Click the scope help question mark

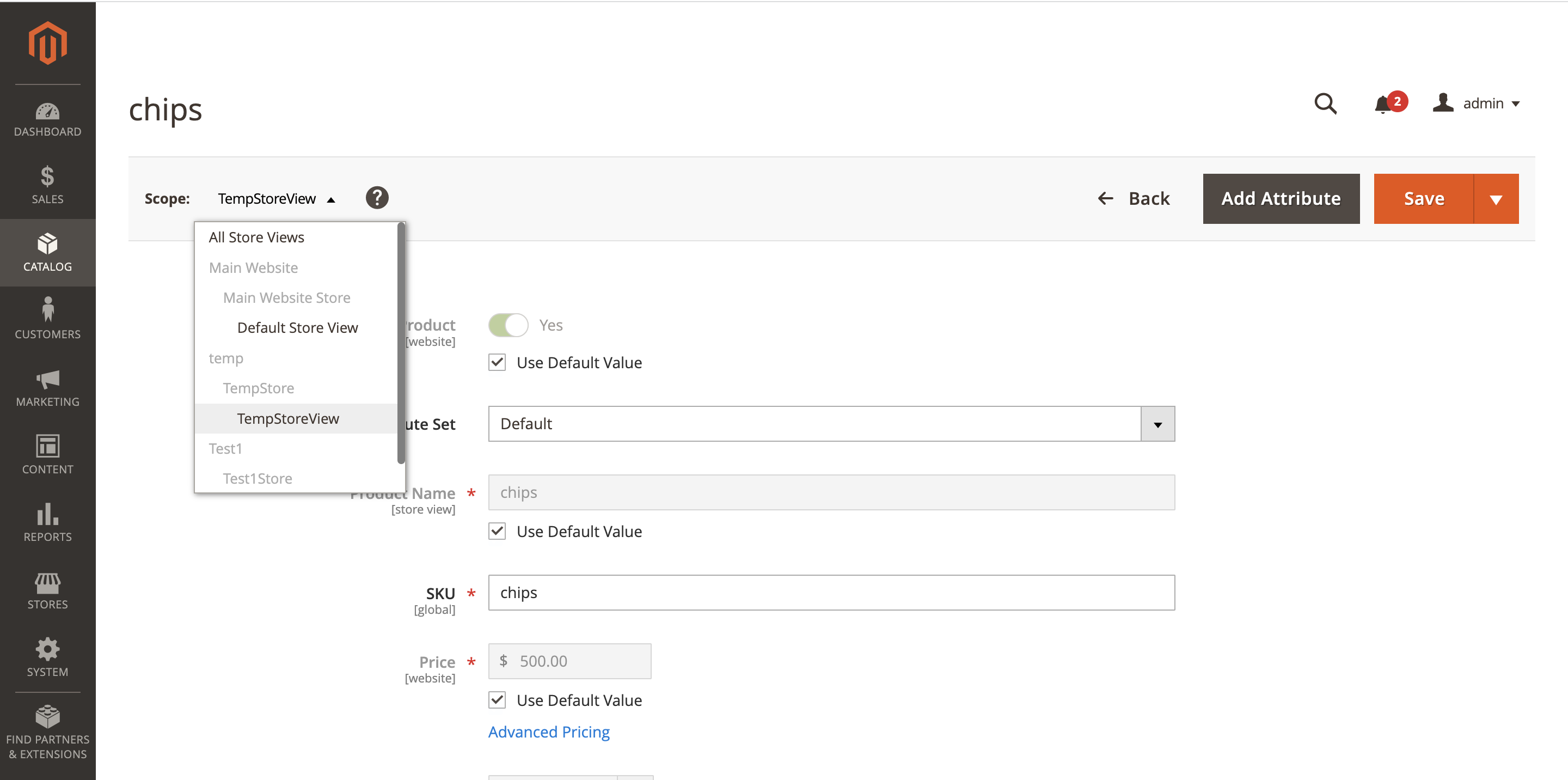pos(377,198)
